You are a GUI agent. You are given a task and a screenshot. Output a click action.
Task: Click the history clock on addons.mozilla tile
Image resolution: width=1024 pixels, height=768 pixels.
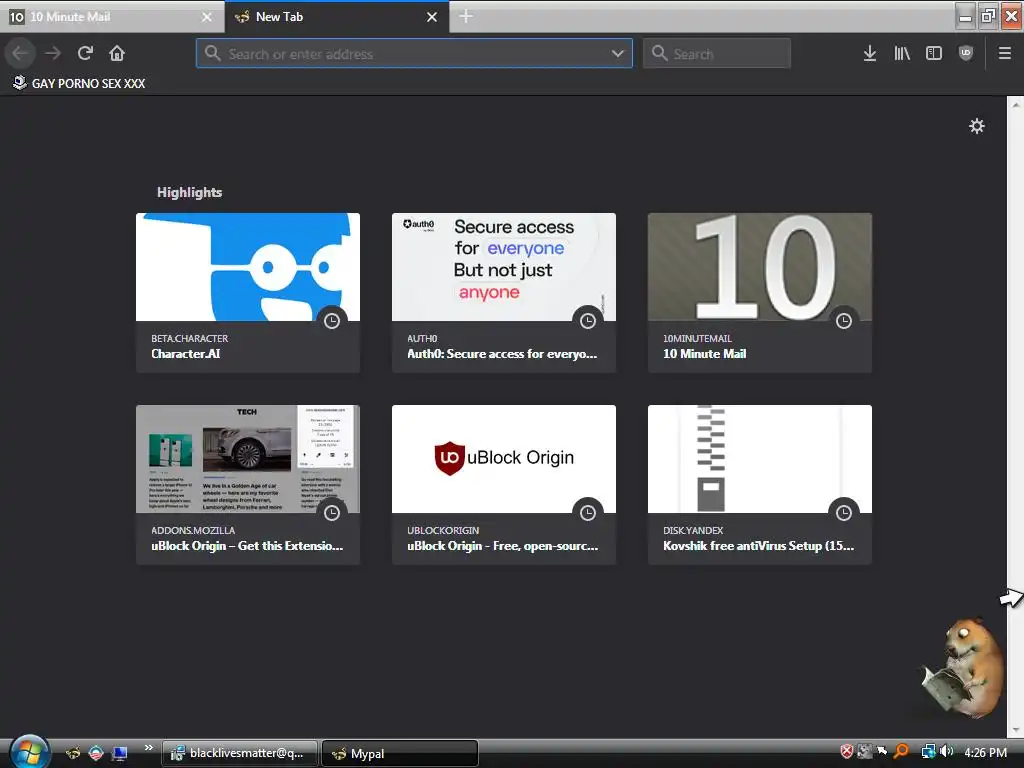332,513
